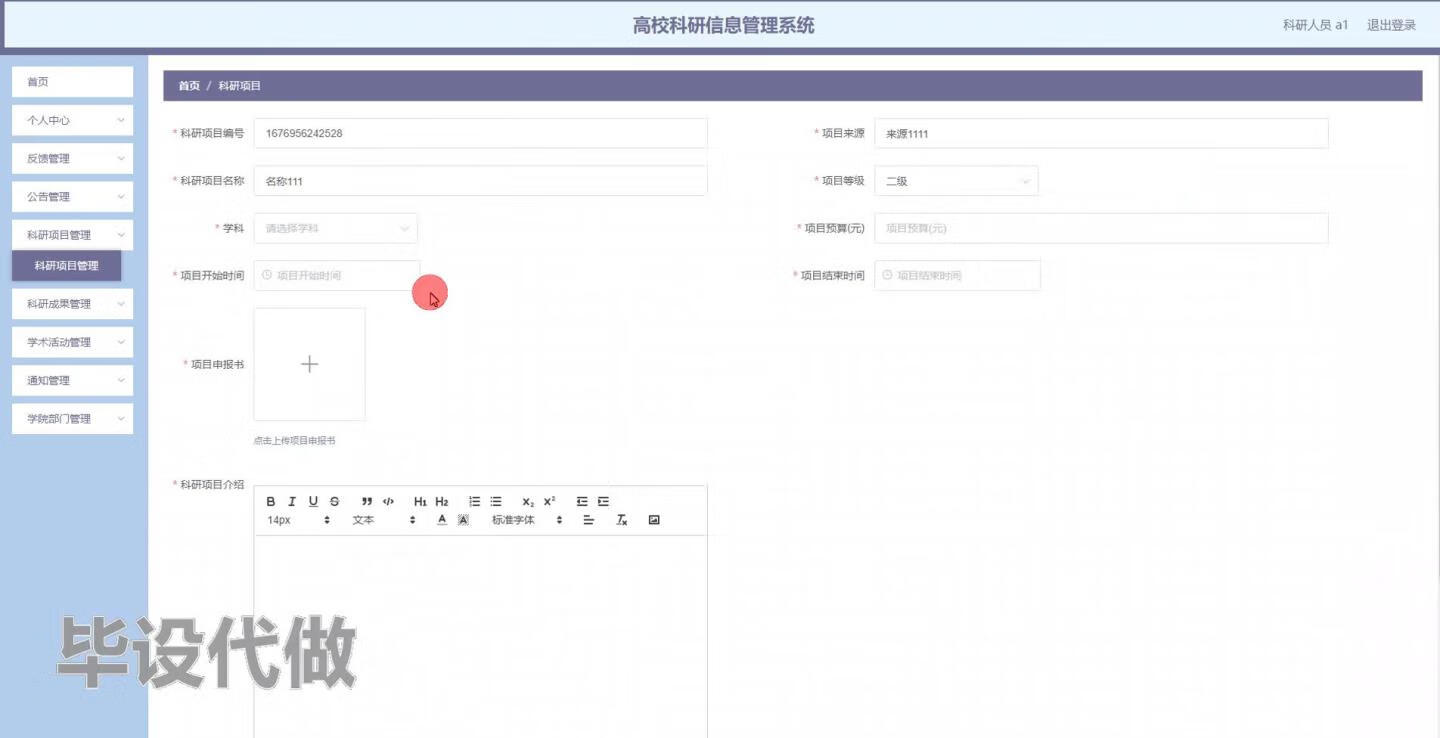Go to 首页 in sidebar

coord(72,82)
